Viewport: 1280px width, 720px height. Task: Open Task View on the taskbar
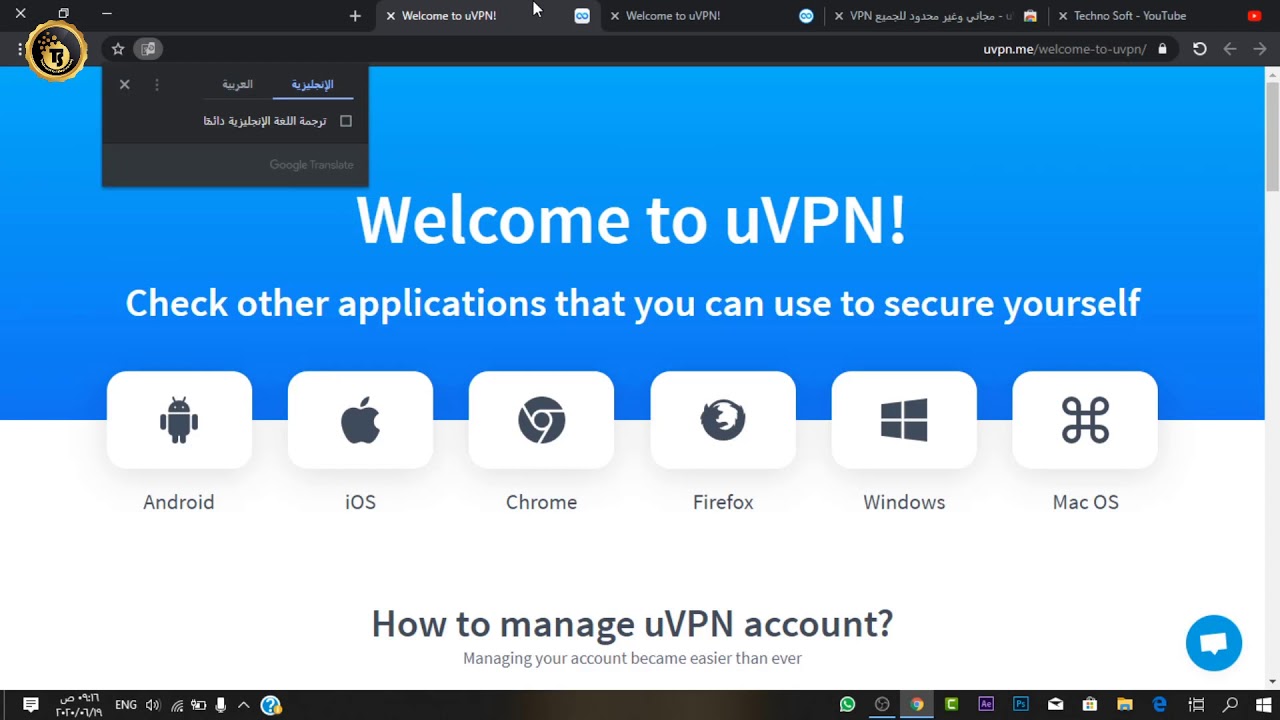tap(1196, 704)
